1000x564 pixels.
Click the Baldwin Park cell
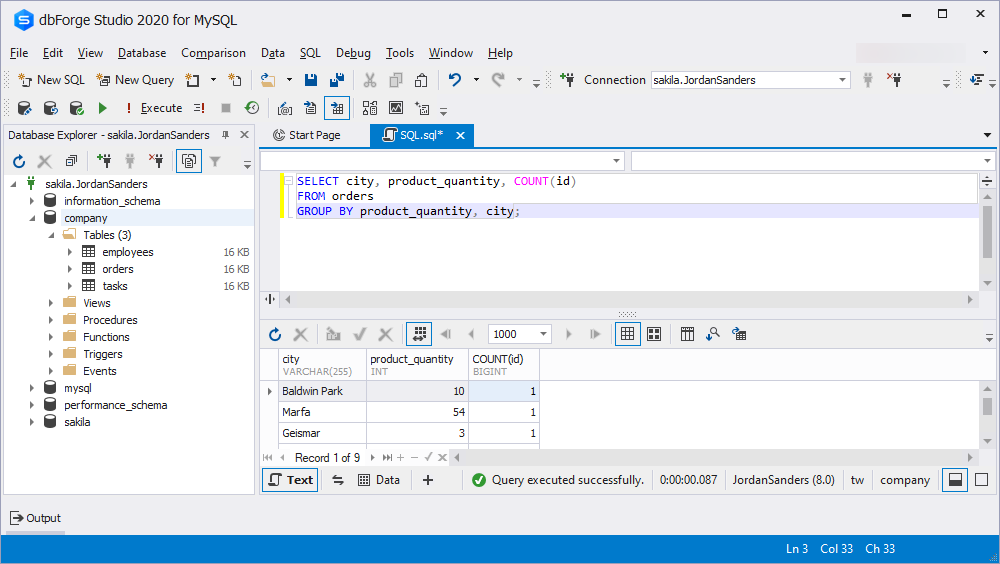[322, 391]
